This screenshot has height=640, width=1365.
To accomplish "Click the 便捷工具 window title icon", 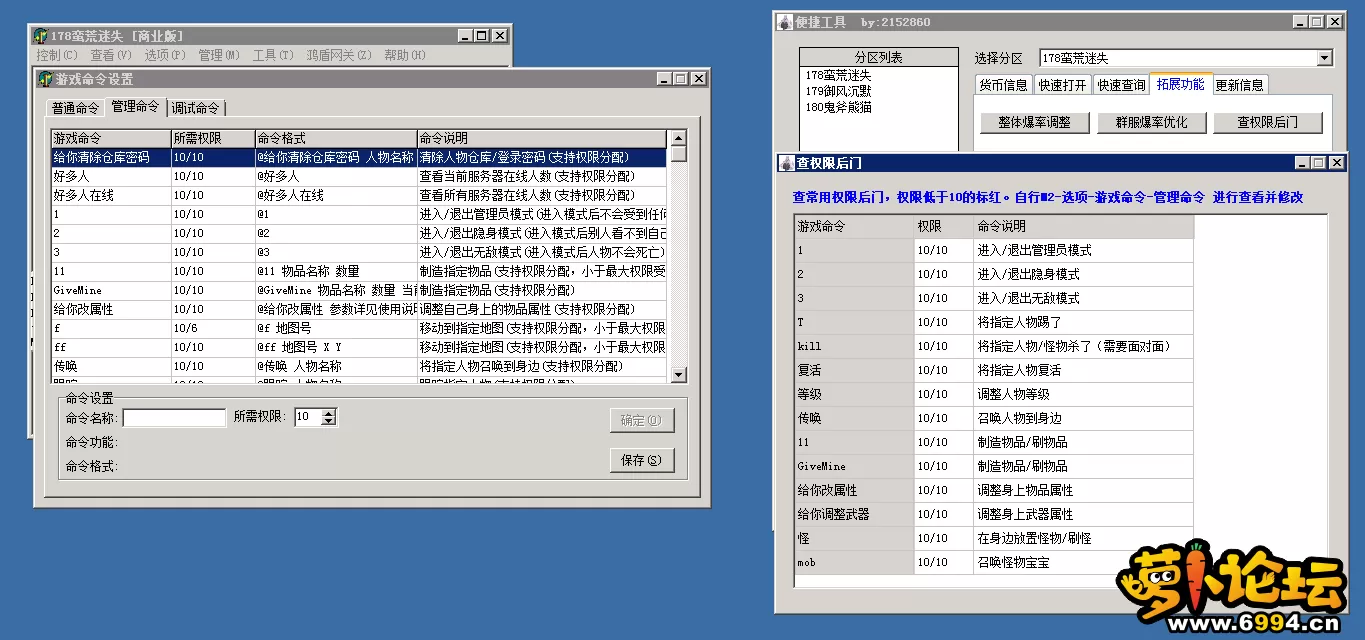I will click(786, 21).
